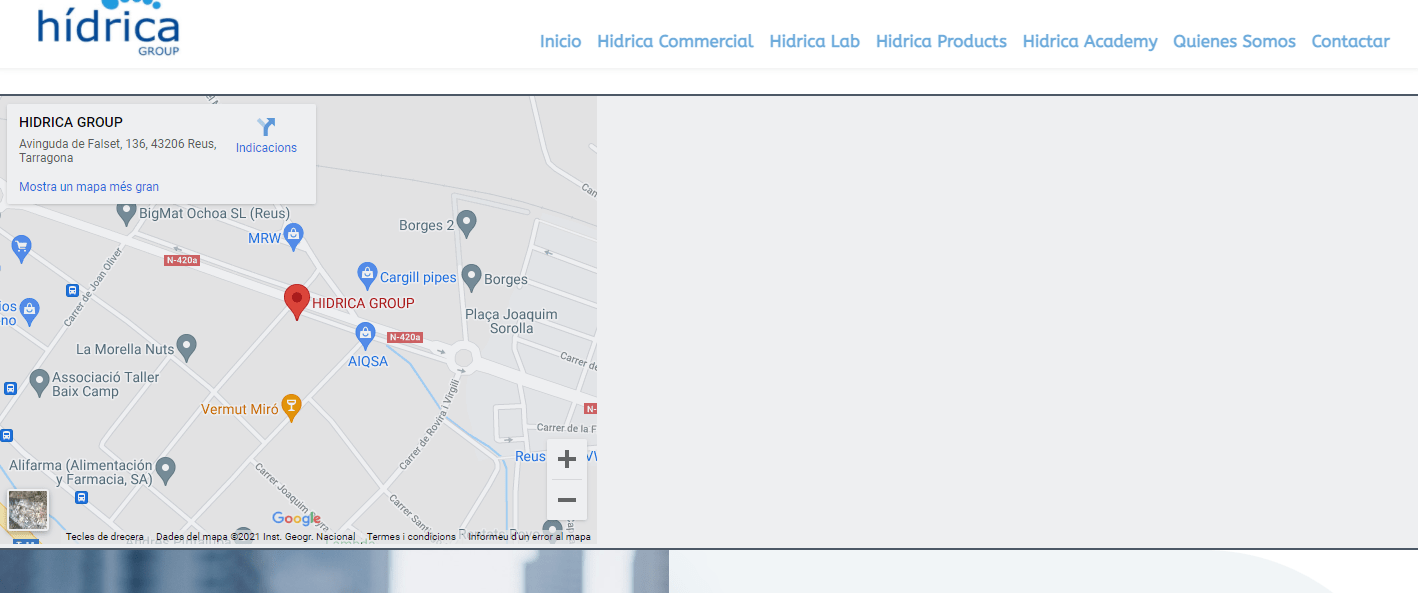The width and height of the screenshot is (1418, 593).
Task: Click the Hídrica Group logo
Action: pos(108,28)
